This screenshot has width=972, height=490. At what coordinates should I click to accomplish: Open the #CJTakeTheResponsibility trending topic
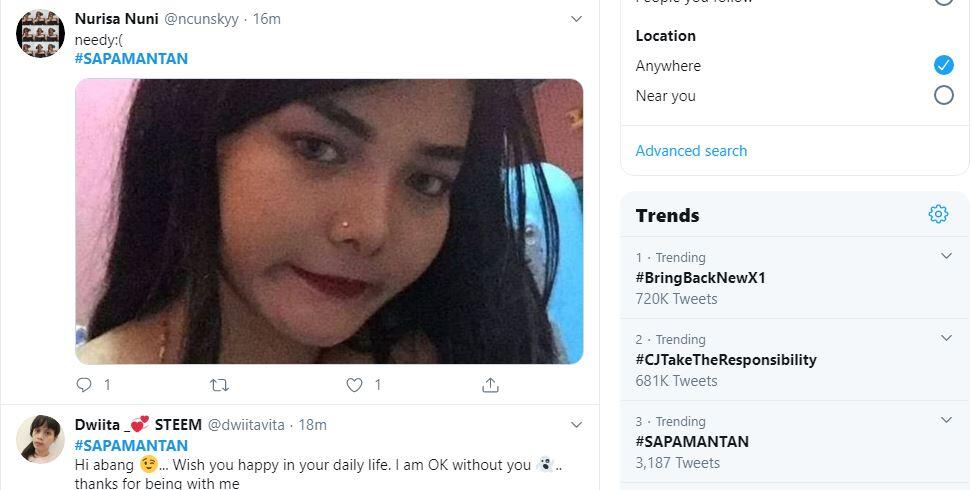(x=726, y=360)
